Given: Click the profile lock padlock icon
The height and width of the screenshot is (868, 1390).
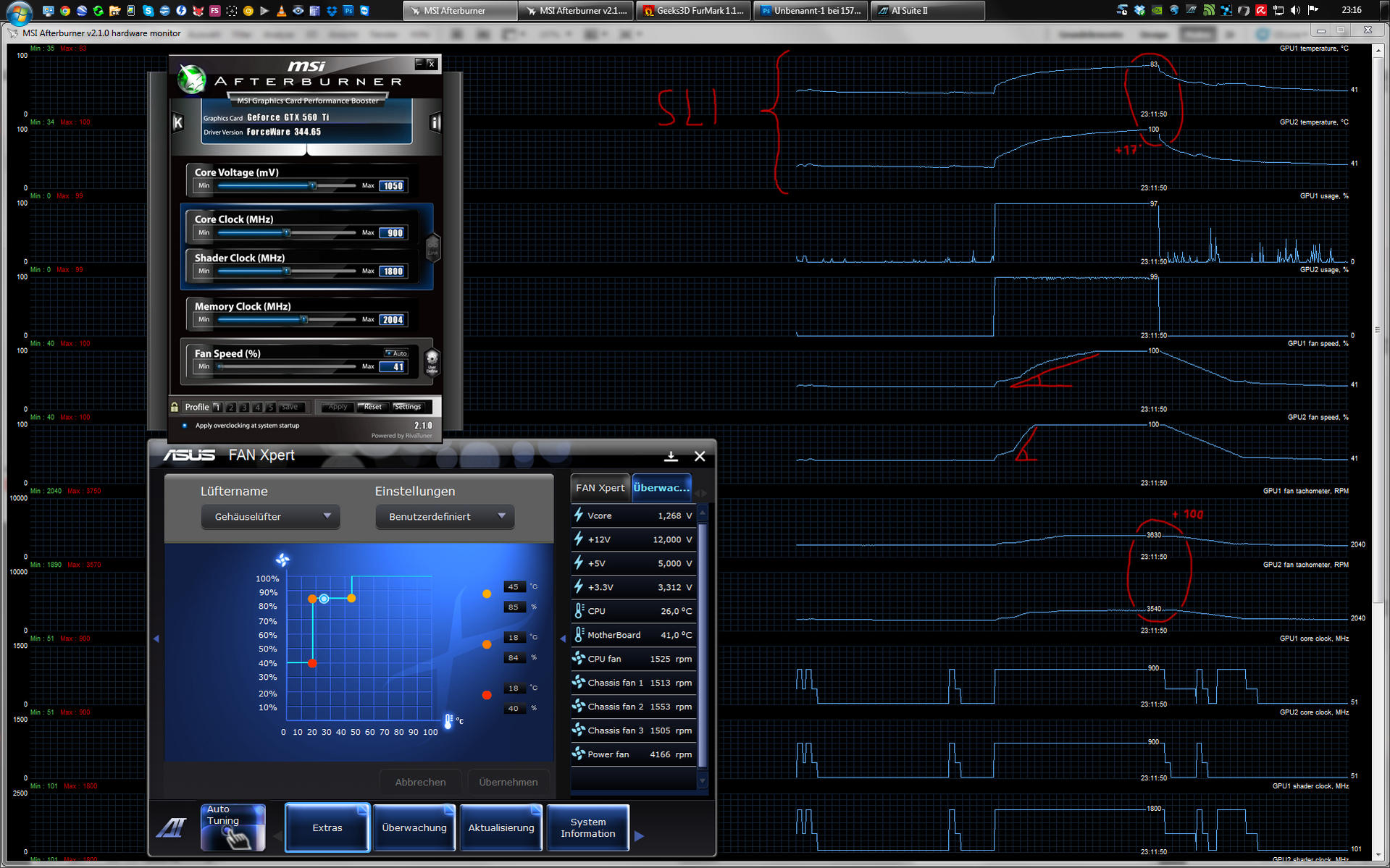Looking at the screenshot, I should (x=175, y=407).
